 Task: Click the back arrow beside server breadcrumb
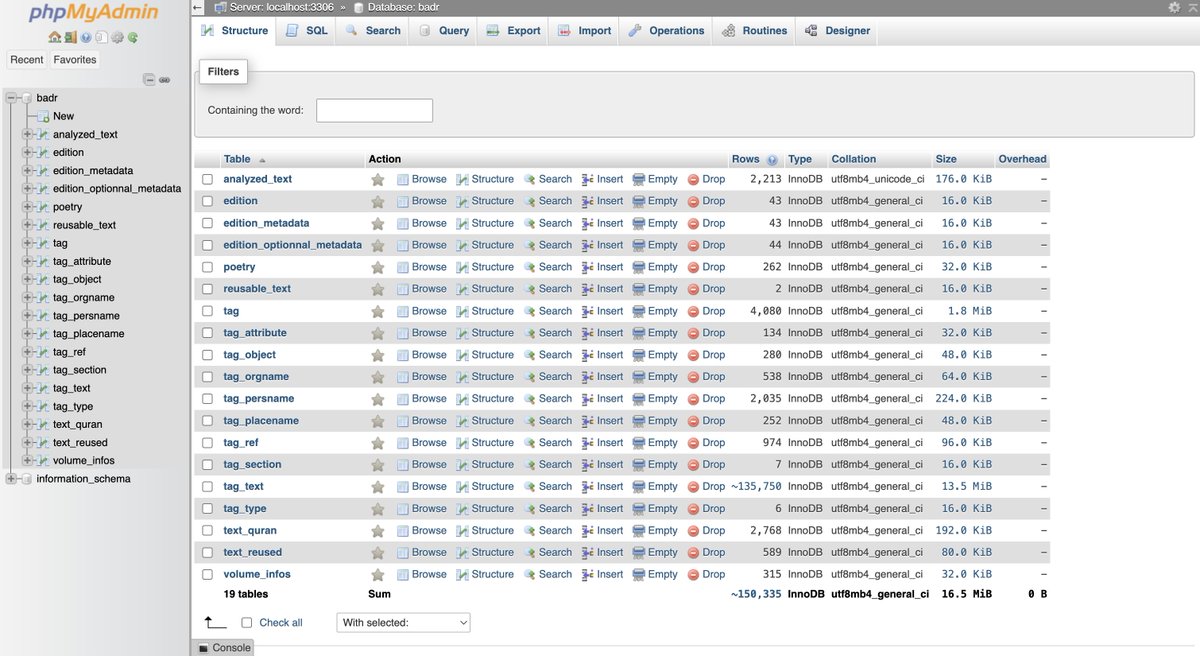(197, 8)
